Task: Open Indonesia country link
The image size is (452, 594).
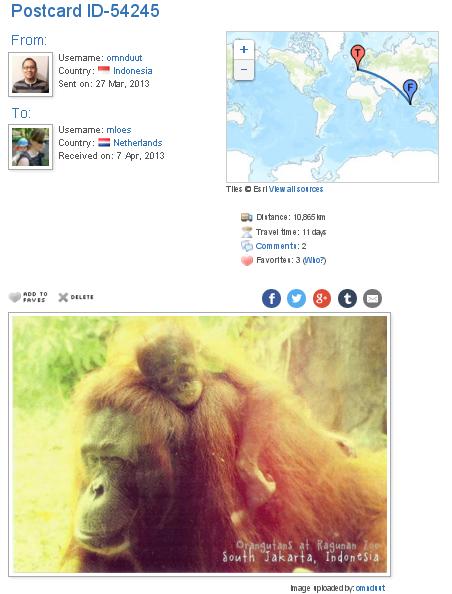Action: [x=133, y=71]
